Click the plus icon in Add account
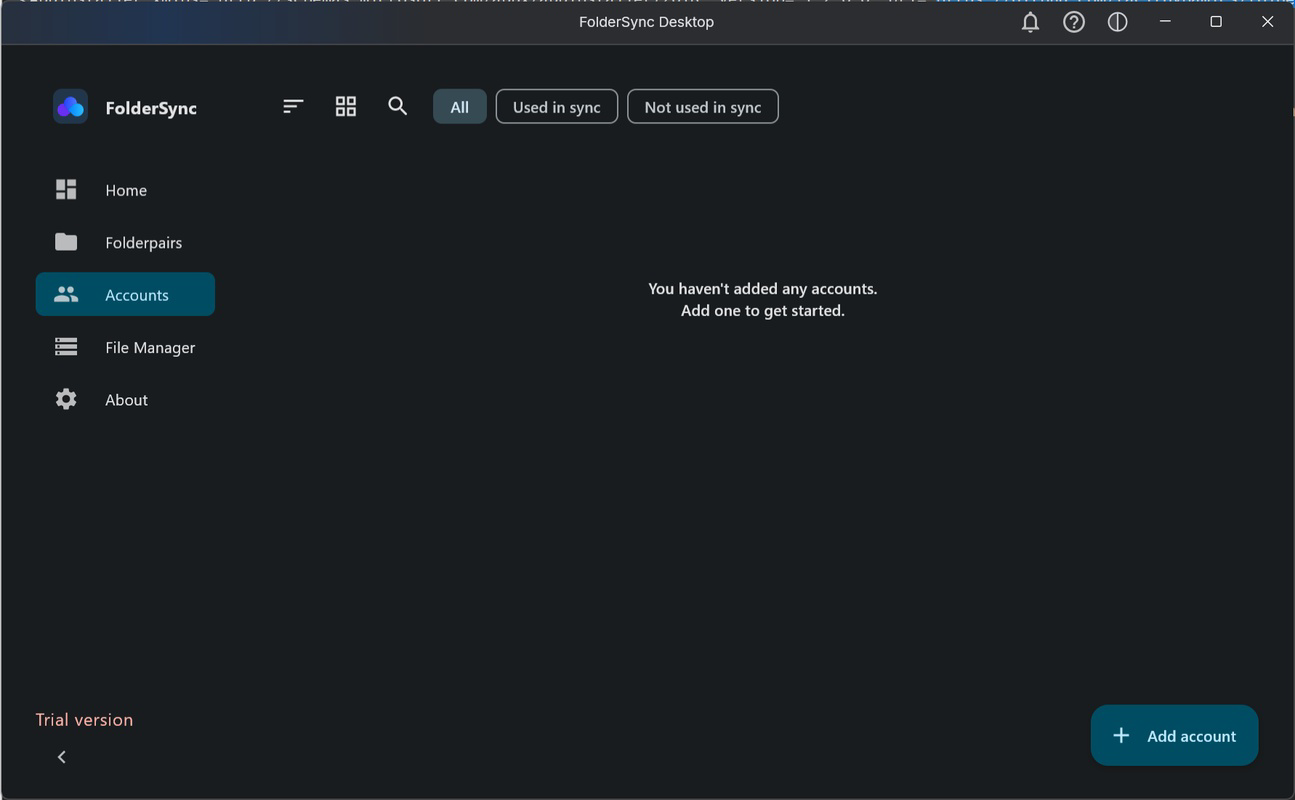Viewport: 1295px width, 800px height. [1121, 736]
